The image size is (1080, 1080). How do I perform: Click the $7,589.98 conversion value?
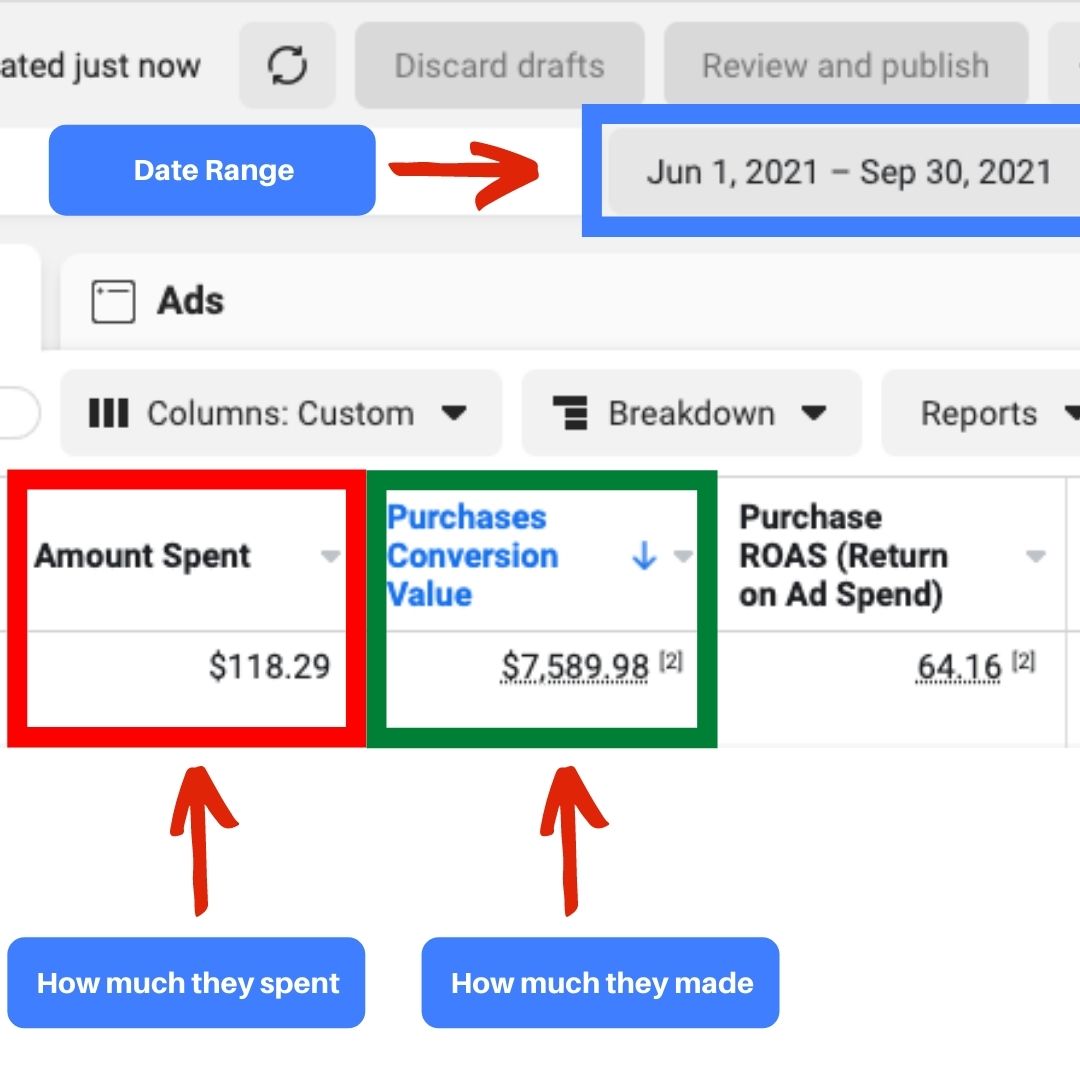[575, 666]
